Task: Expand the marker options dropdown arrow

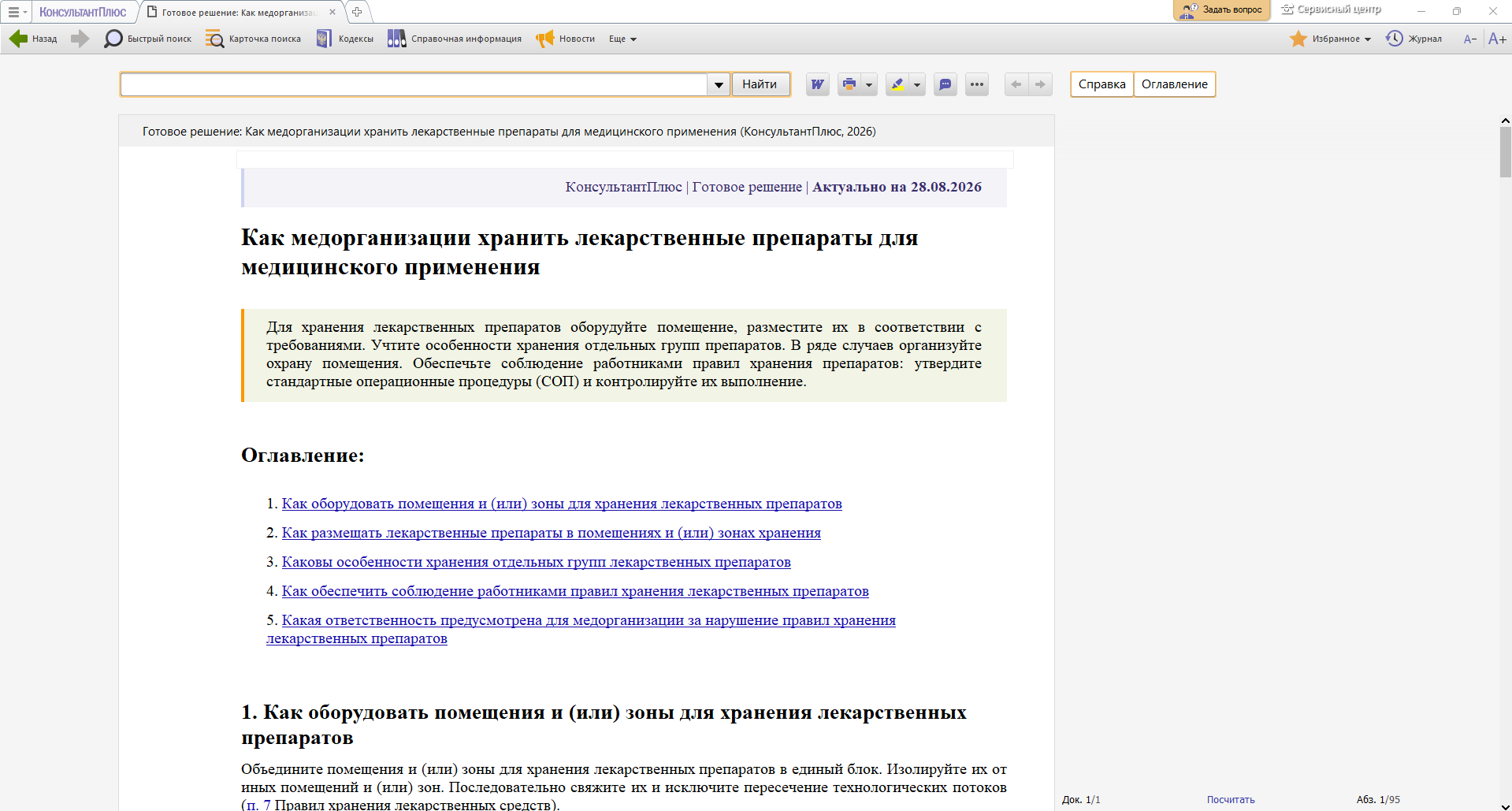Action: pyautogui.click(x=917, y=84)
